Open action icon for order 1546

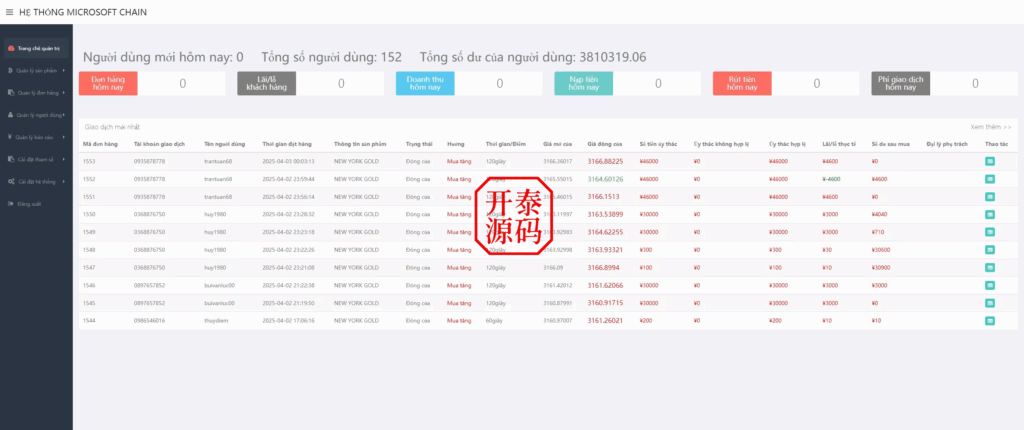[990, 285]
